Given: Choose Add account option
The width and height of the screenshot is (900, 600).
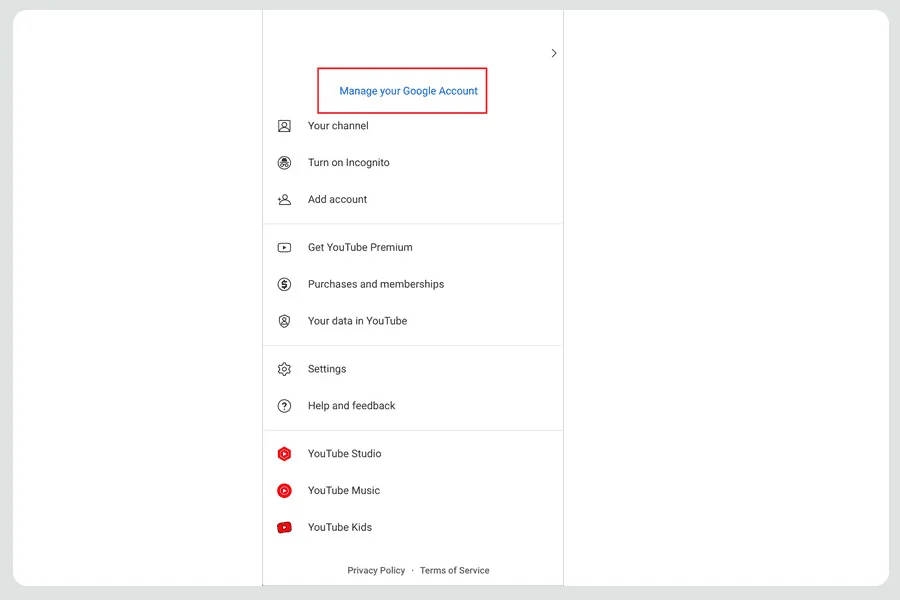Looking at the screenshot, I should coord(413,199).
